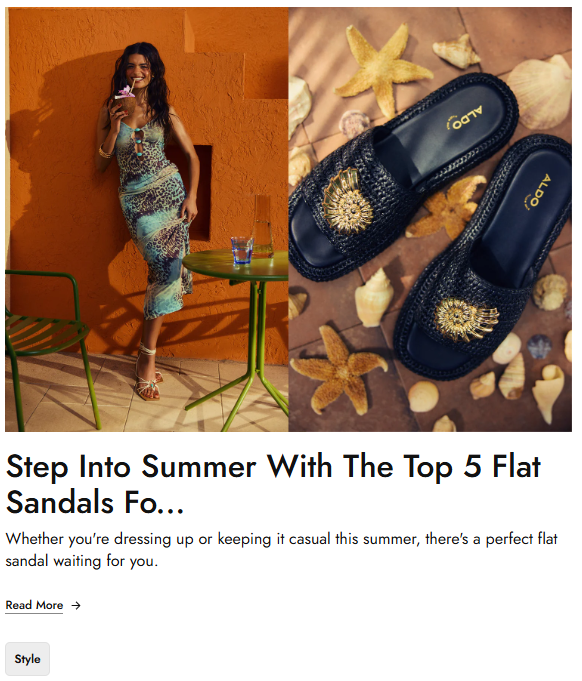The width and height of the screenshot is (582, 681).
Task: Click the tall glass carafe on table
Action: click(x=262, y=227)
